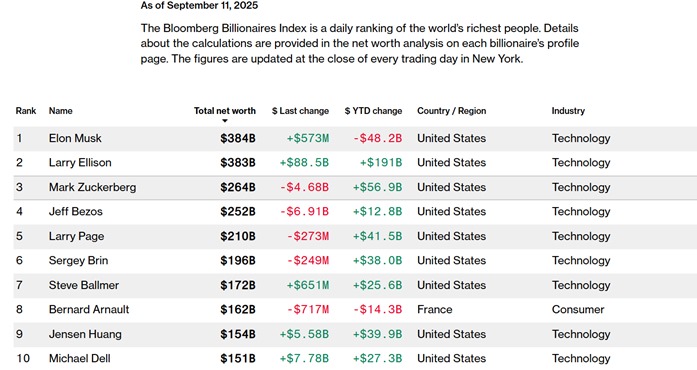Open Steve Ballmer's profile
Image resolution: width=697 pixels, height=370 pixels.
click(x=84, y=285)
